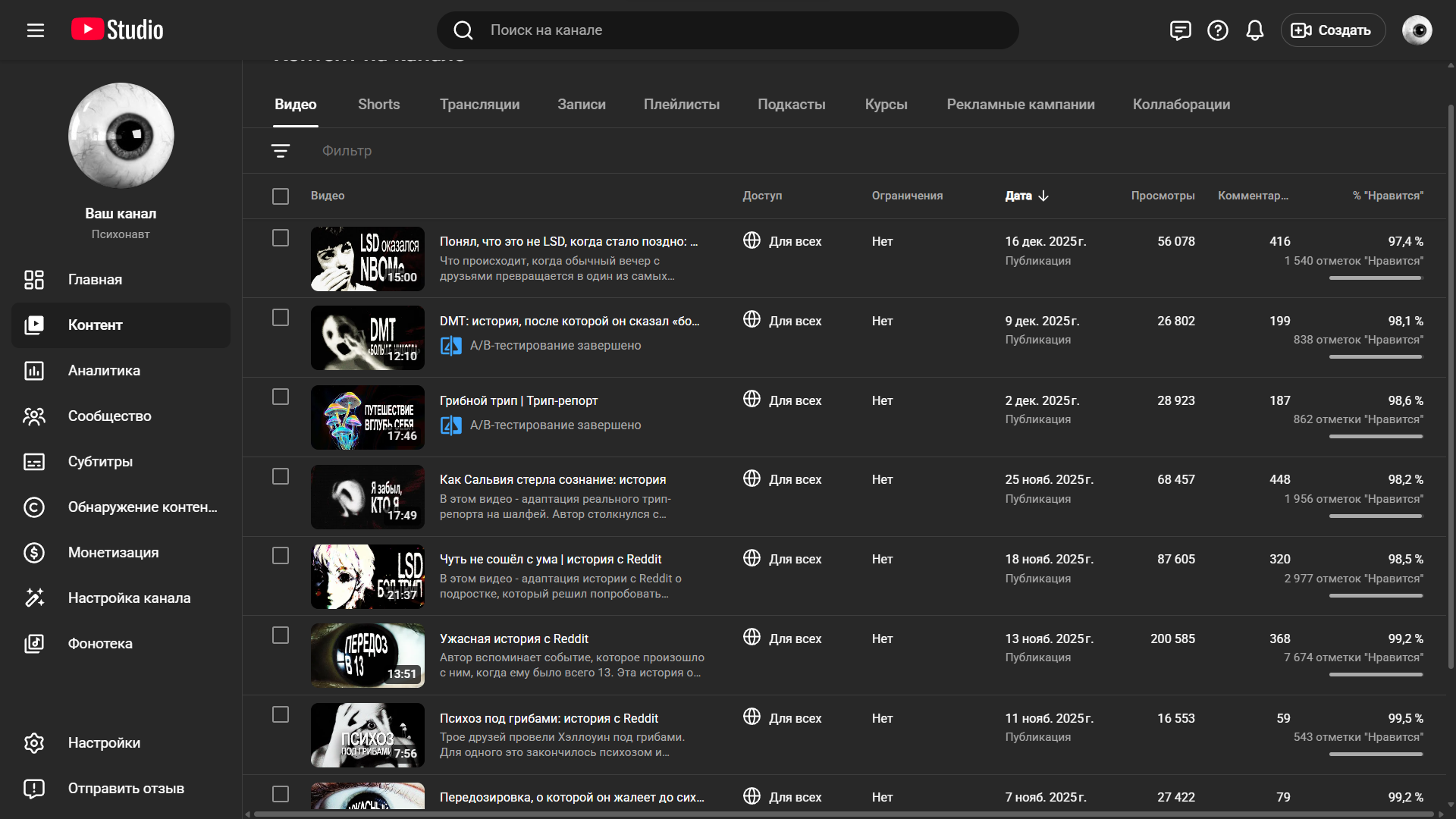This screenshot has width=1456, height=819.
Task: Click the Создать button
Action: point(1332,30)
